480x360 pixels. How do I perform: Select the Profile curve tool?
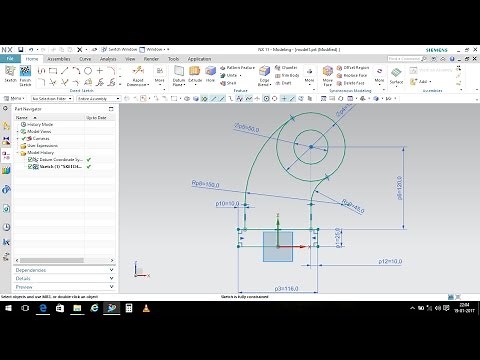tap(41, 71)
